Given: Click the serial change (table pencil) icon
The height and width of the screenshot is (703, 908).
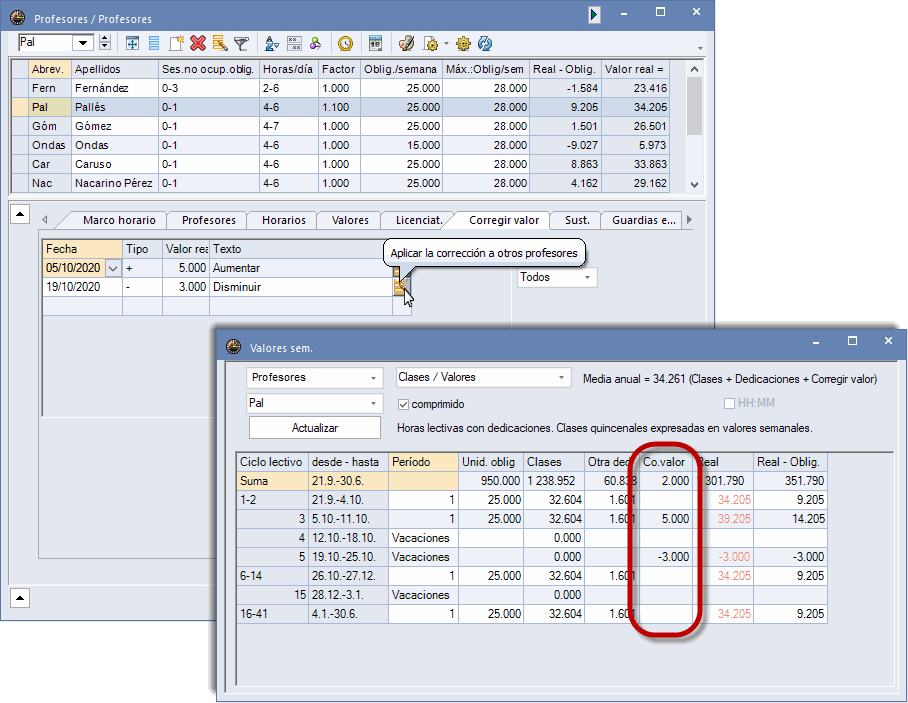Looking at the screenshot, I should click(x=219, y=43).
